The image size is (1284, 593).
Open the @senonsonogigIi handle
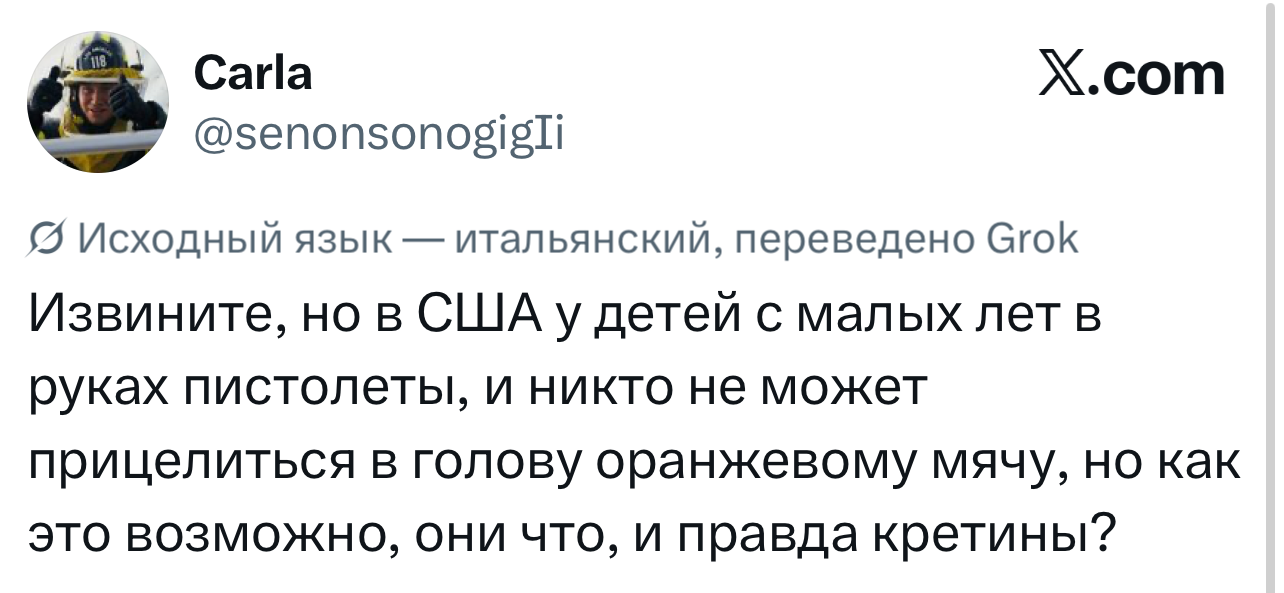(378, 131)
